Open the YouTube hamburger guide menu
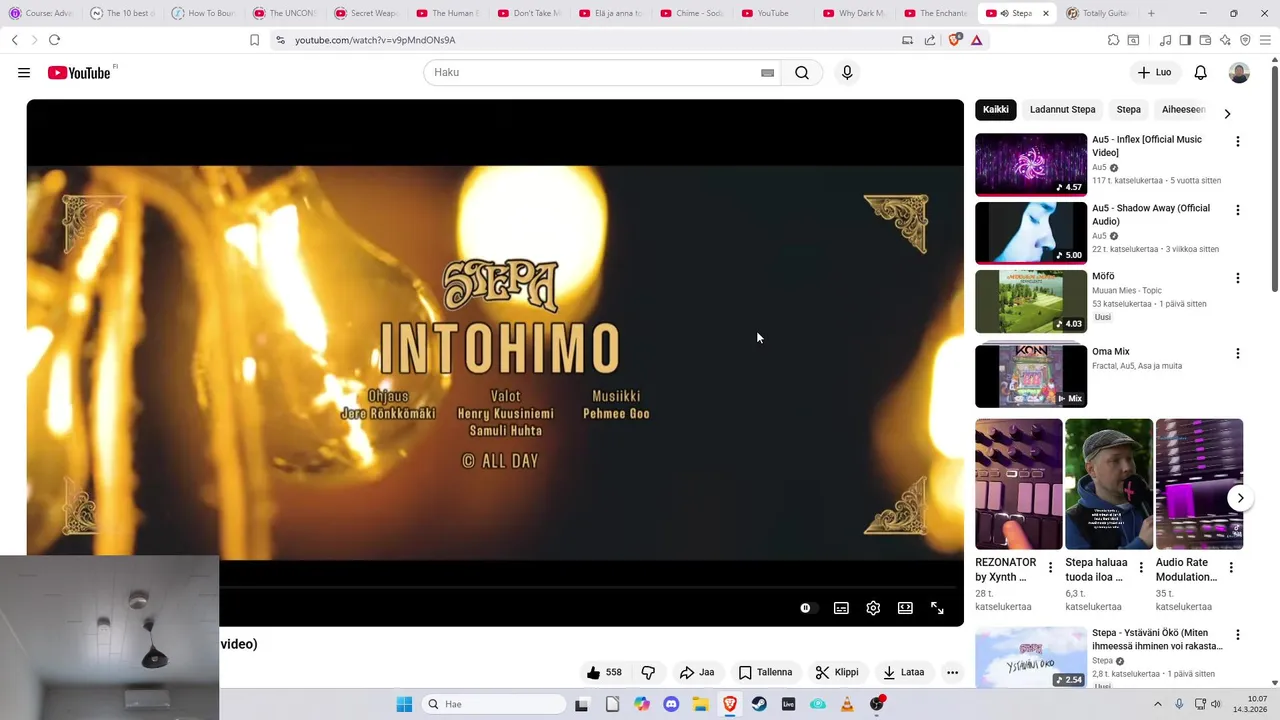 24,73
